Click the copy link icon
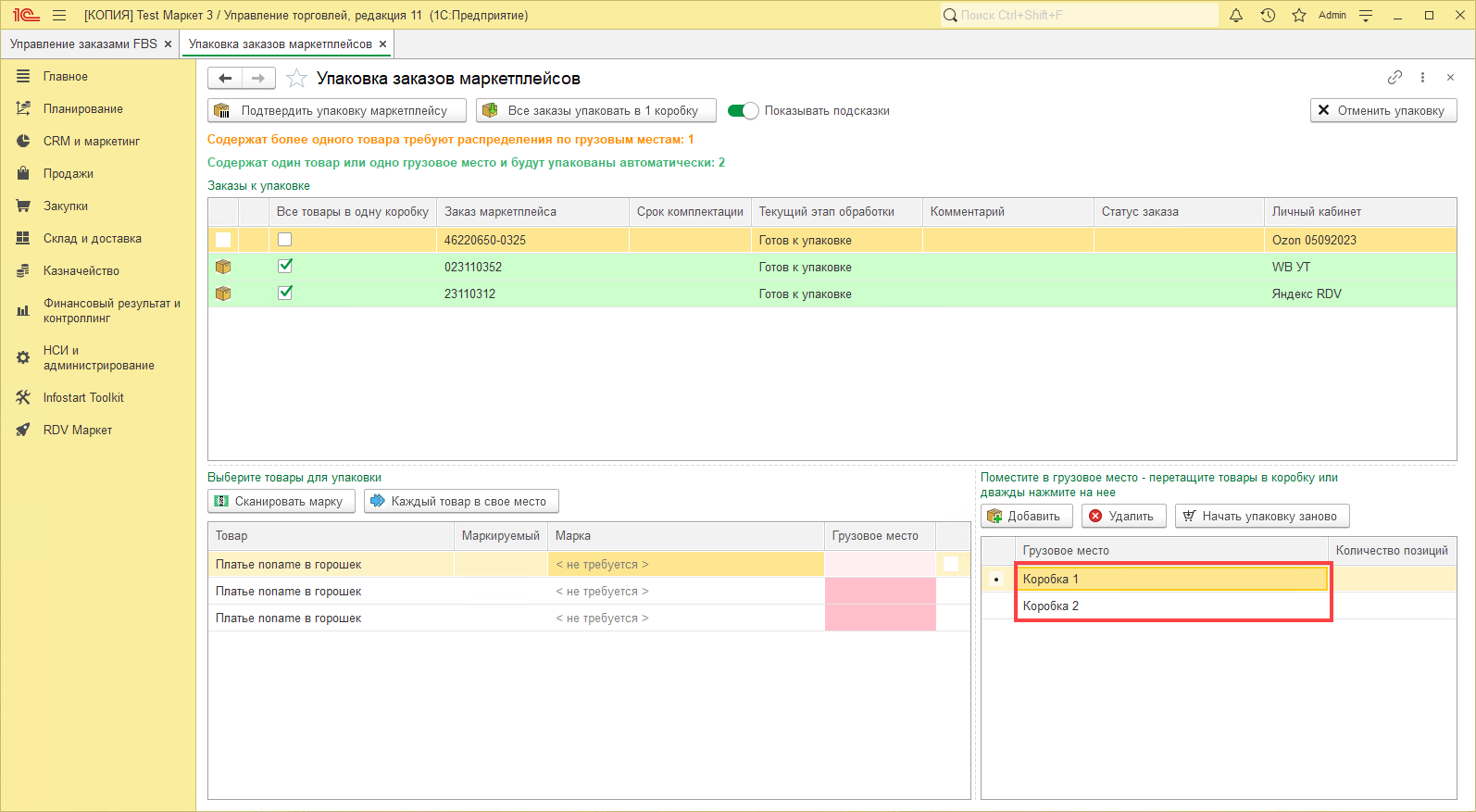This screenshot has height=812, width=1476. pos(1395,78)
